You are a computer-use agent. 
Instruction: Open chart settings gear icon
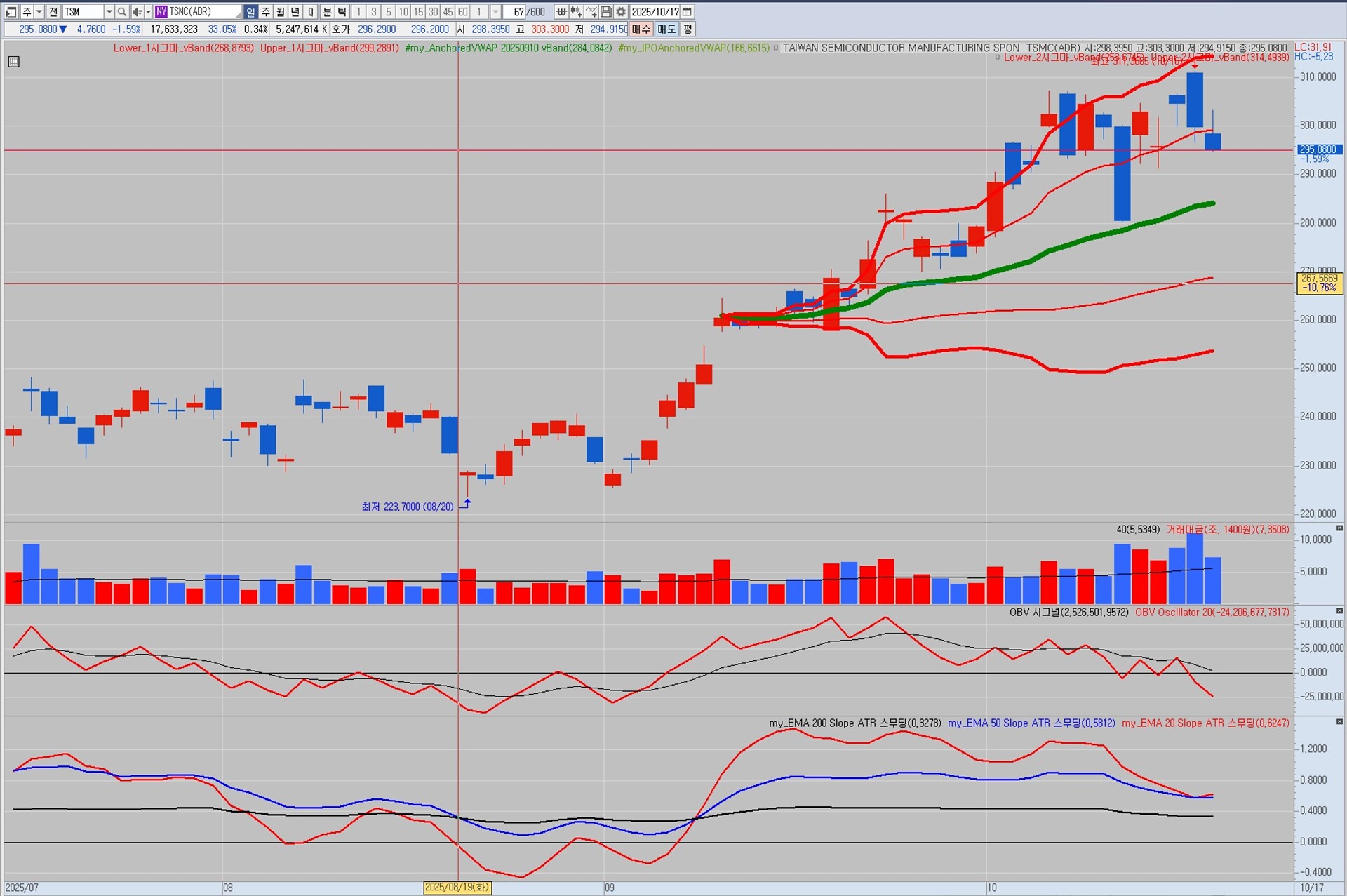pyautogui.click(x=621, y=12)
